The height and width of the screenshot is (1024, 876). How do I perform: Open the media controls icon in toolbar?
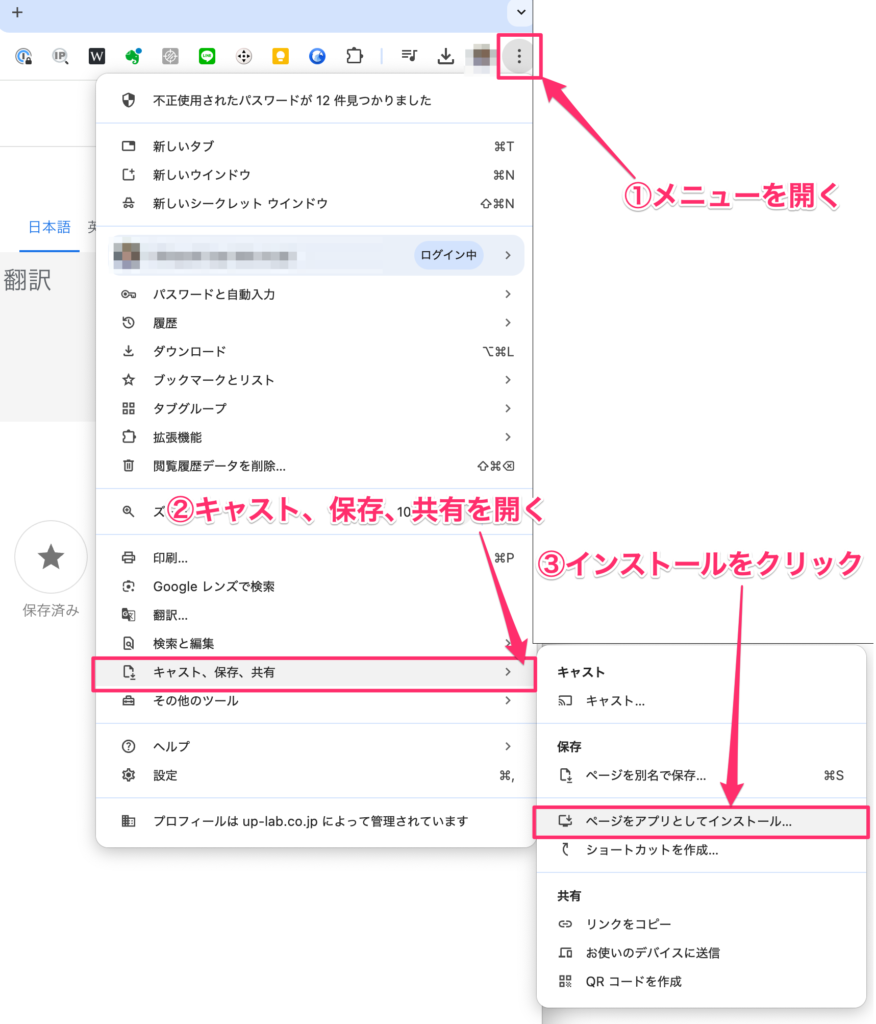click(x=409, y=56)
